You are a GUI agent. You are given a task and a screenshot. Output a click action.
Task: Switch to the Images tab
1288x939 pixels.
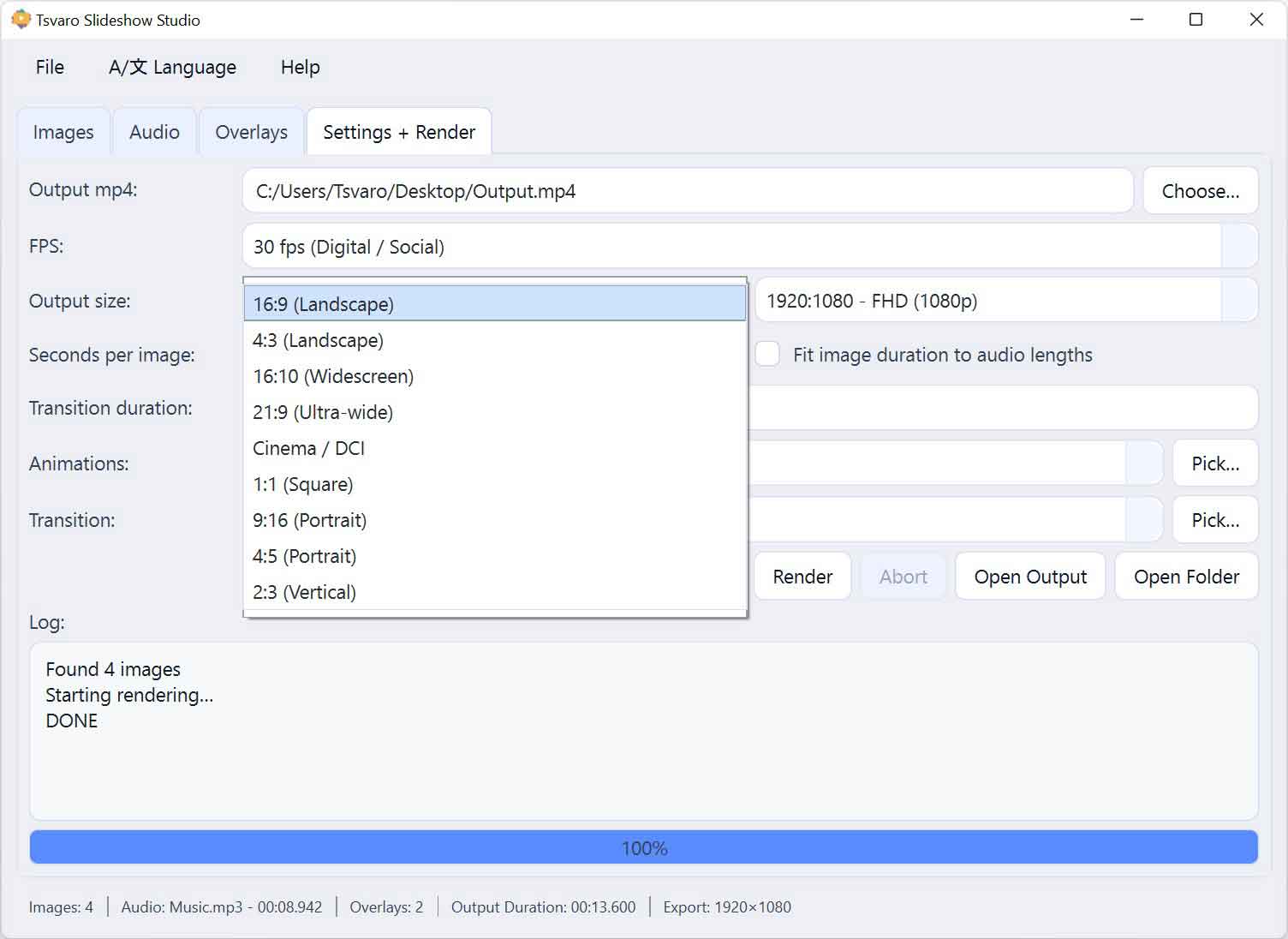pos(63,132)
